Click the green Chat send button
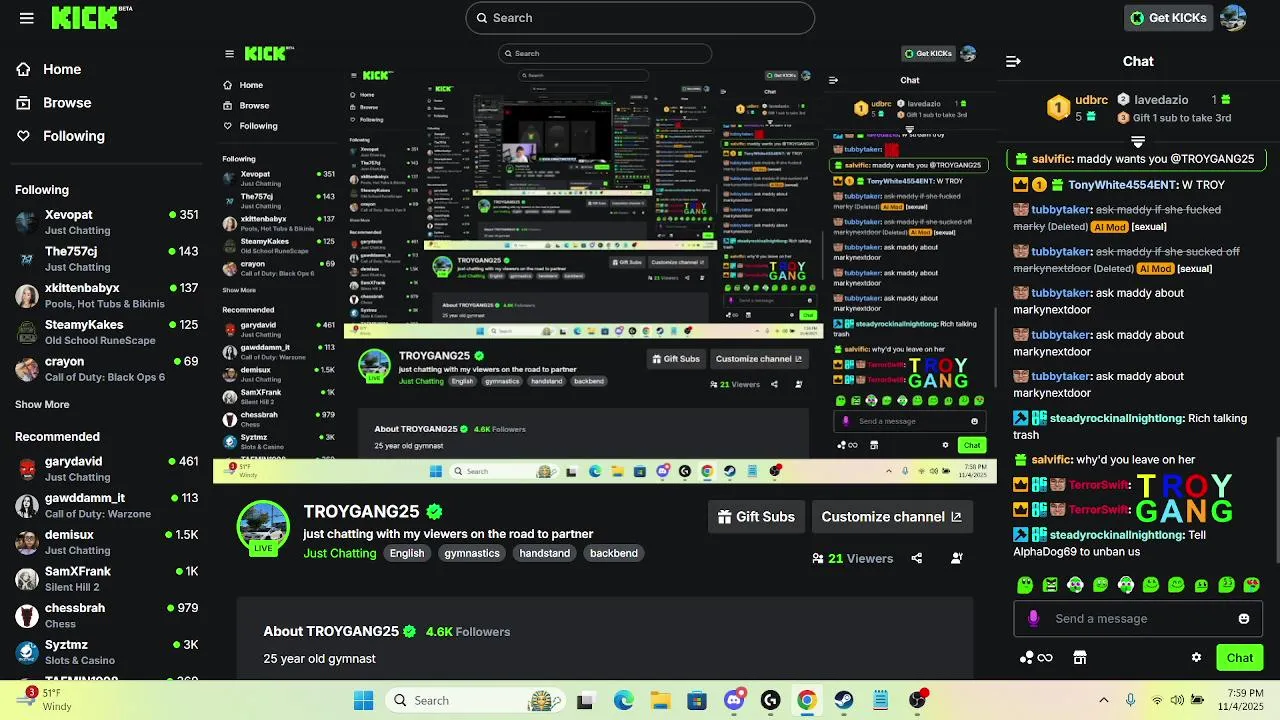The height and width of the screenshot is (720, 1280). [x=1240, y=658]
